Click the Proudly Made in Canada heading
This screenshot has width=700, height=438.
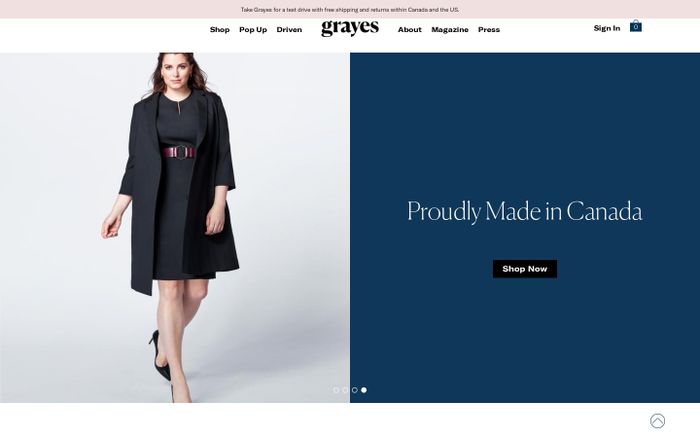(525, 211)
